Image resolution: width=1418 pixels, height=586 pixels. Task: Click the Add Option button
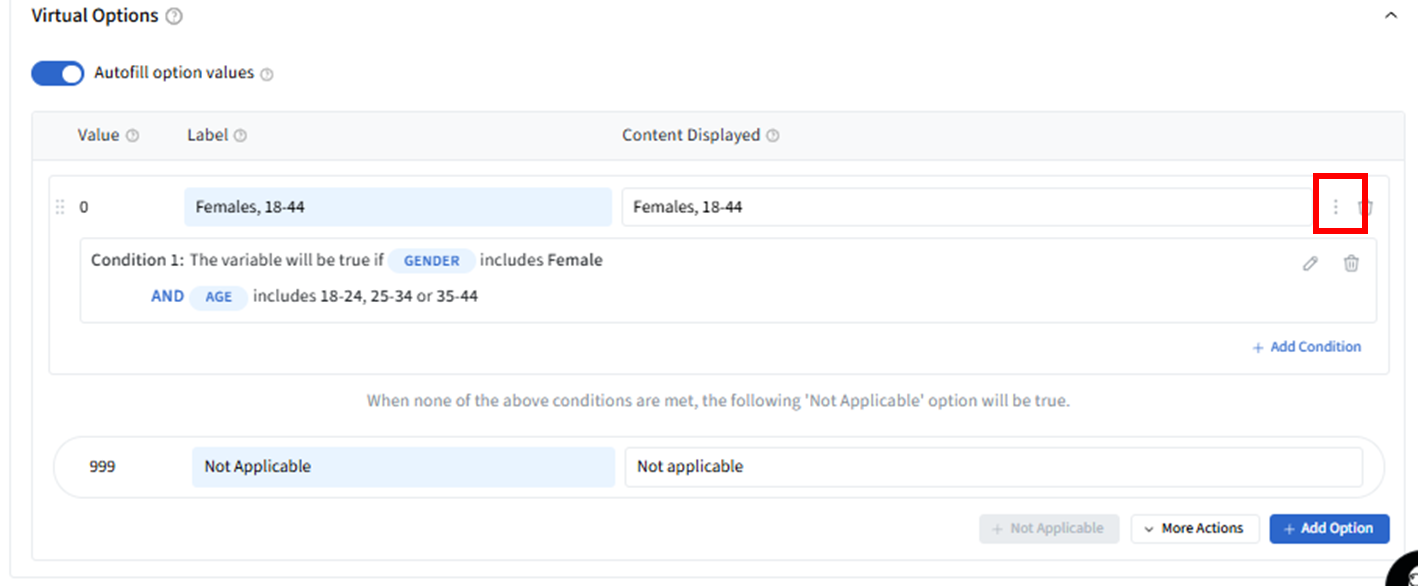[x=1329, y=528]
